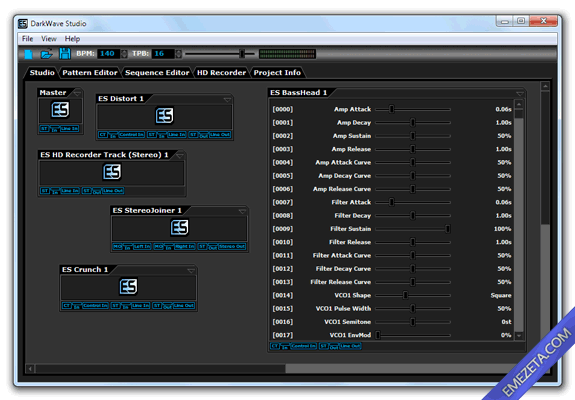The width and height of the screenshot is (575, 400).
Task: Open the ES StereoJoiner 1 dropdown arrow
Action: (242, 211)
